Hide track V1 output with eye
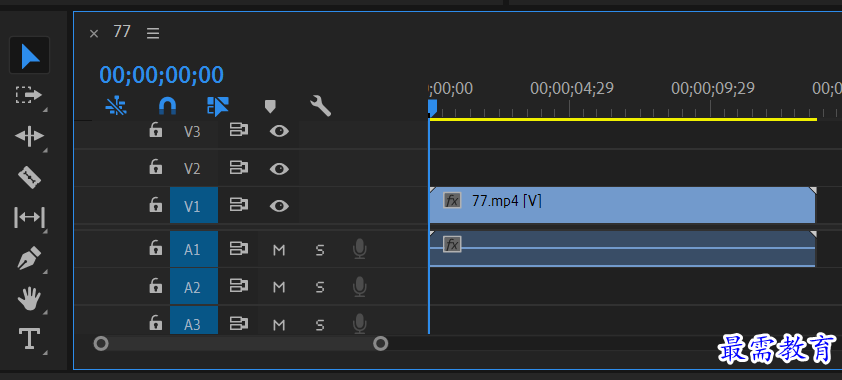842x380 pixels. (x=279, y=206)
